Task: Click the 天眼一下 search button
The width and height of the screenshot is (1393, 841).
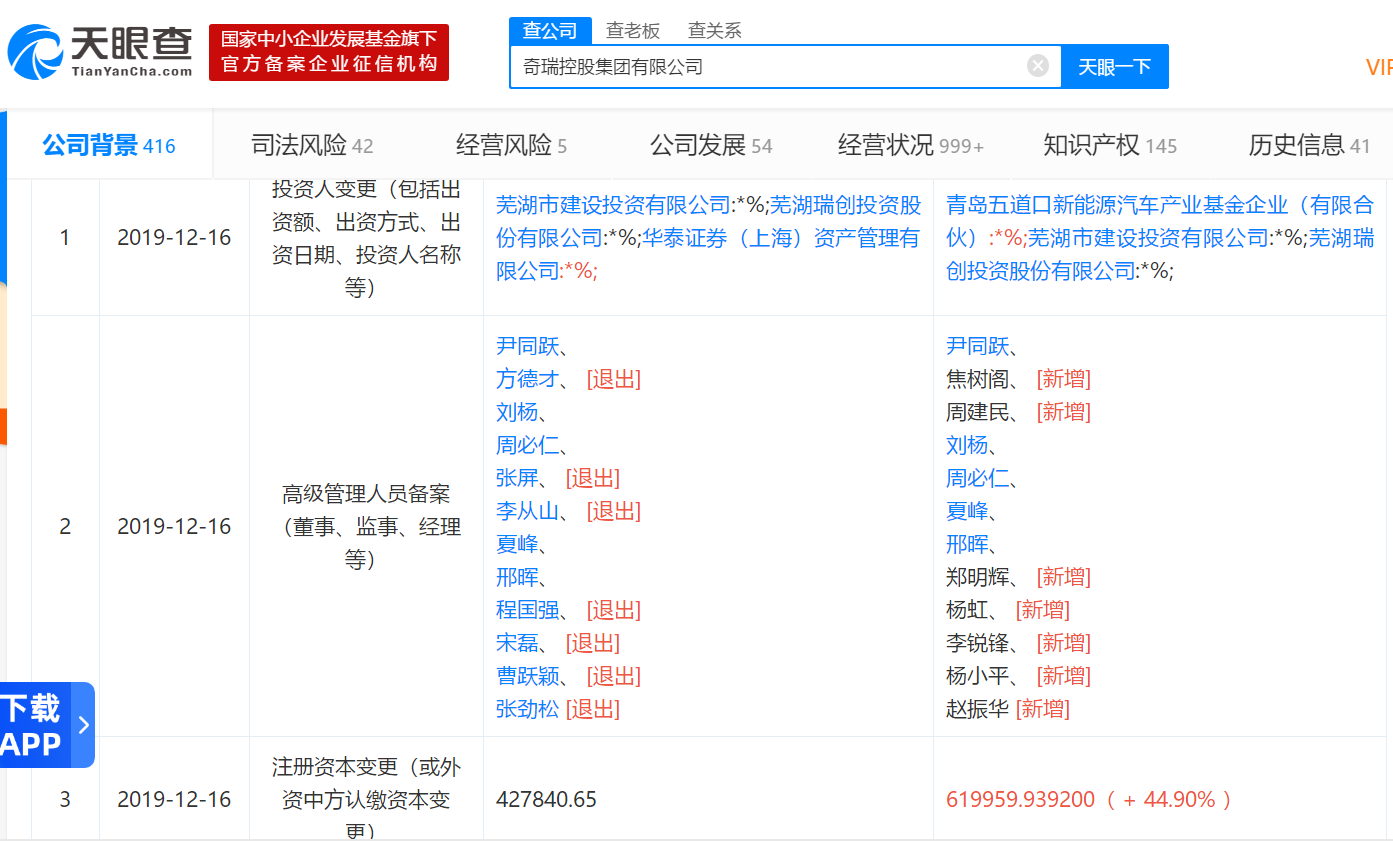Action: click(1114, 67)
